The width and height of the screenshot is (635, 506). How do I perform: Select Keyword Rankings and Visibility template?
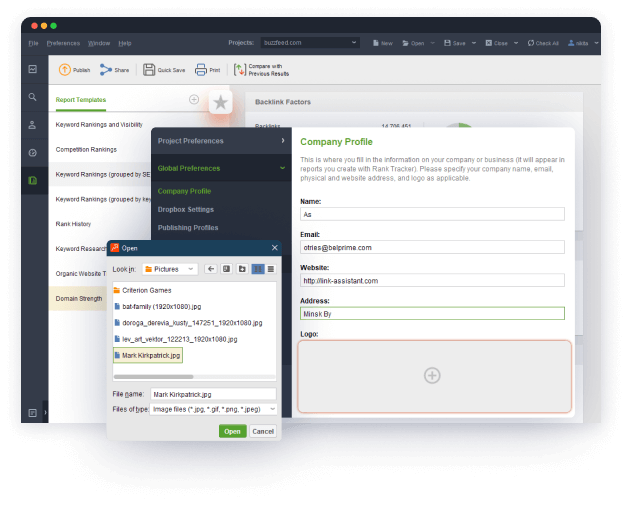pos(99,125)
